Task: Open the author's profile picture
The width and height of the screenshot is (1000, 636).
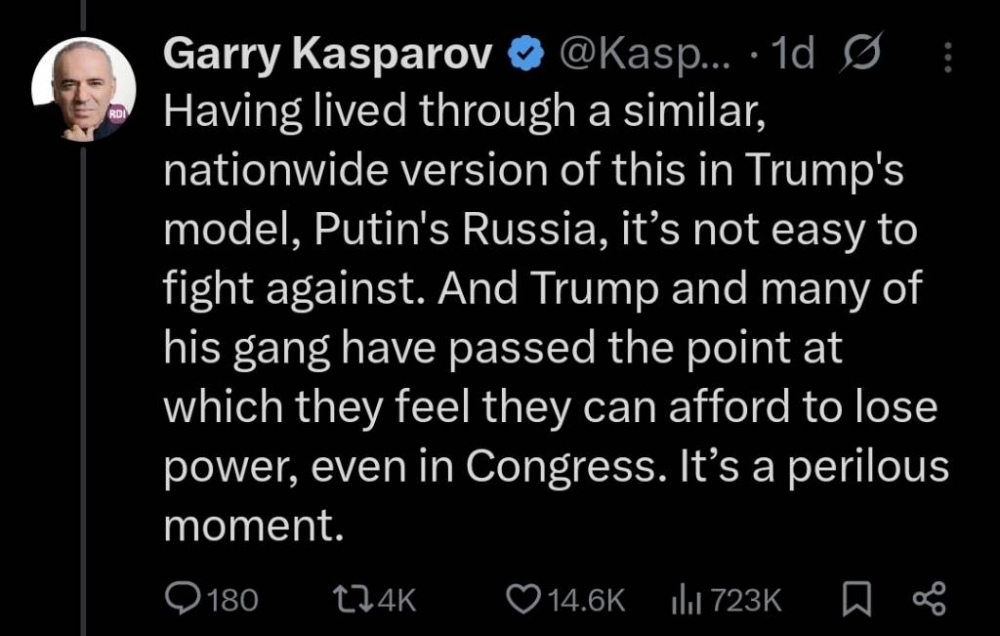Action: point(84,89)
